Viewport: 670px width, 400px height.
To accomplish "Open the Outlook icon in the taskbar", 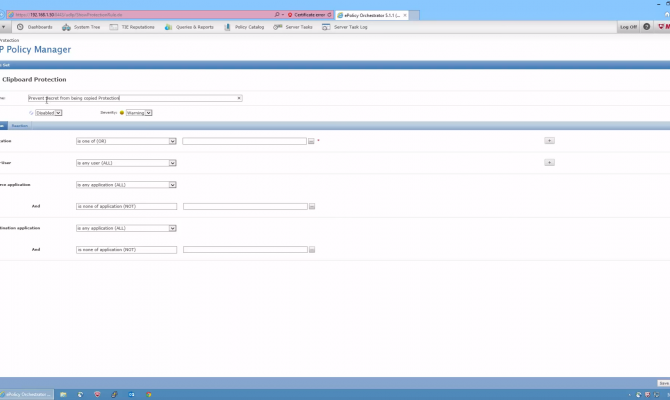I will click(x=132, y=394).
